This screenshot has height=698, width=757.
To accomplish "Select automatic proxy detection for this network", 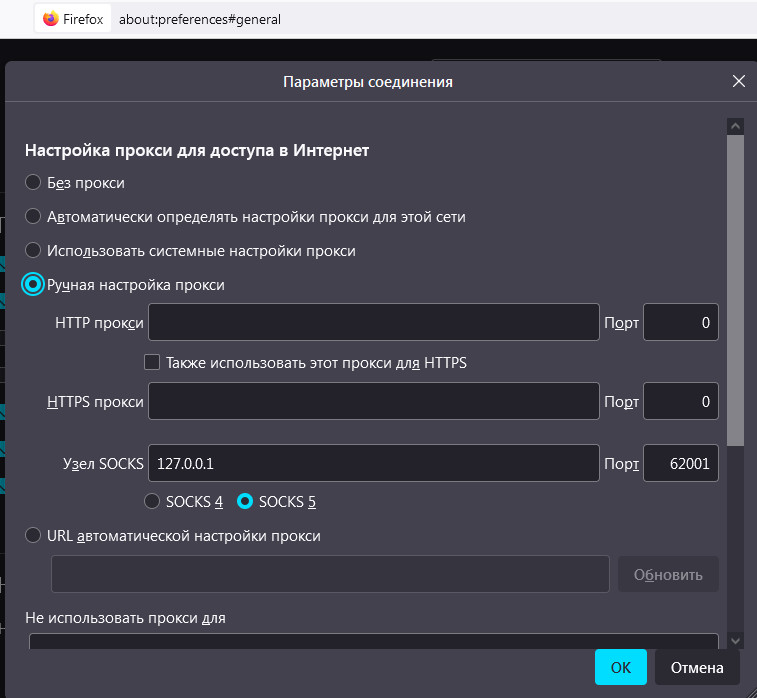I will (x=33, y=217).
